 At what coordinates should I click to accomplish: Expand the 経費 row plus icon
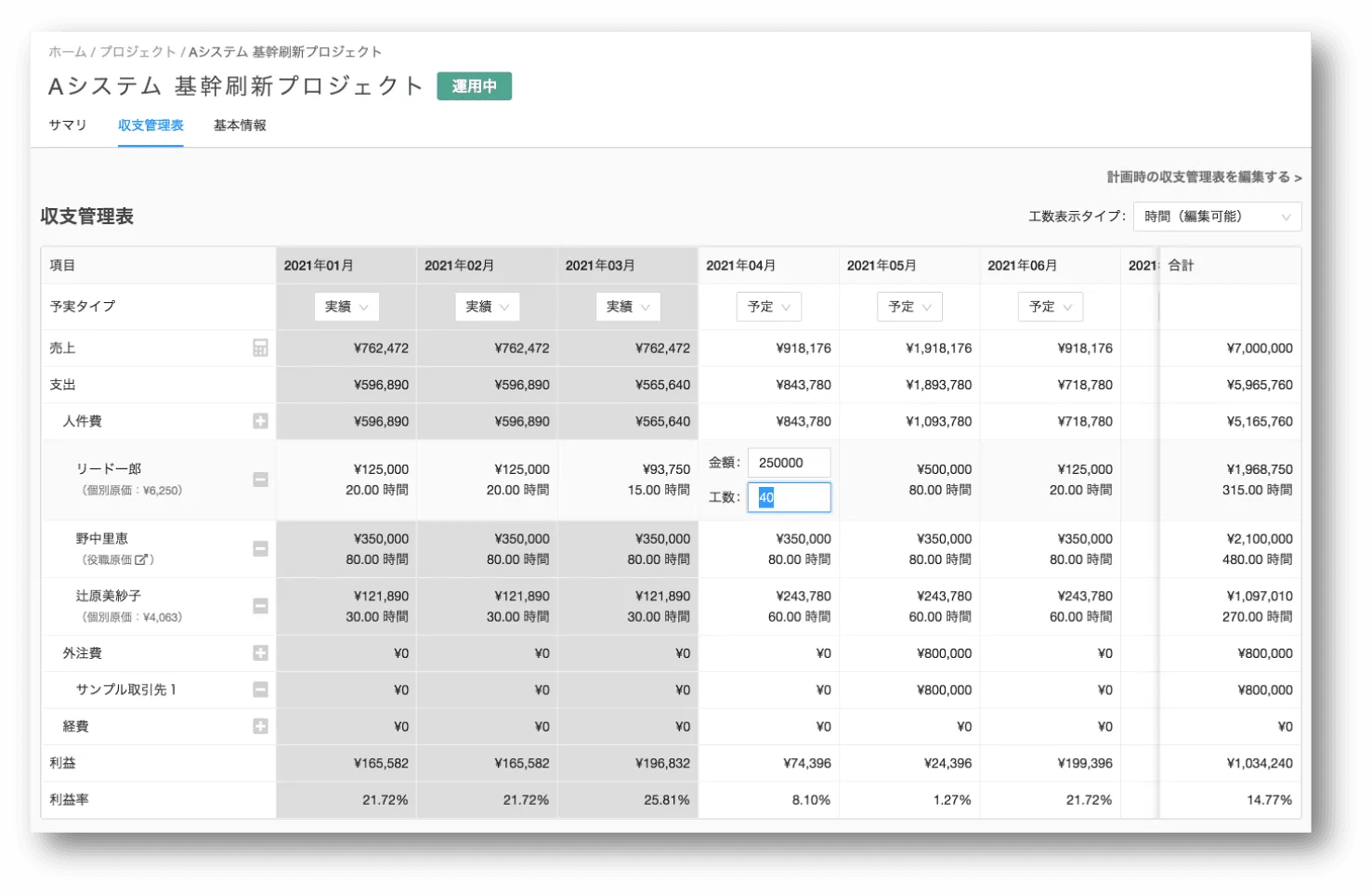point(260,727)
